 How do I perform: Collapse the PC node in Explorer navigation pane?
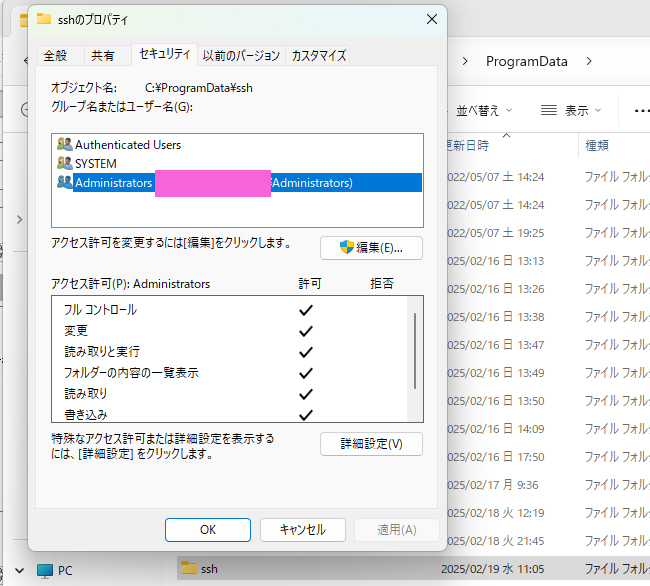point(19,571)
